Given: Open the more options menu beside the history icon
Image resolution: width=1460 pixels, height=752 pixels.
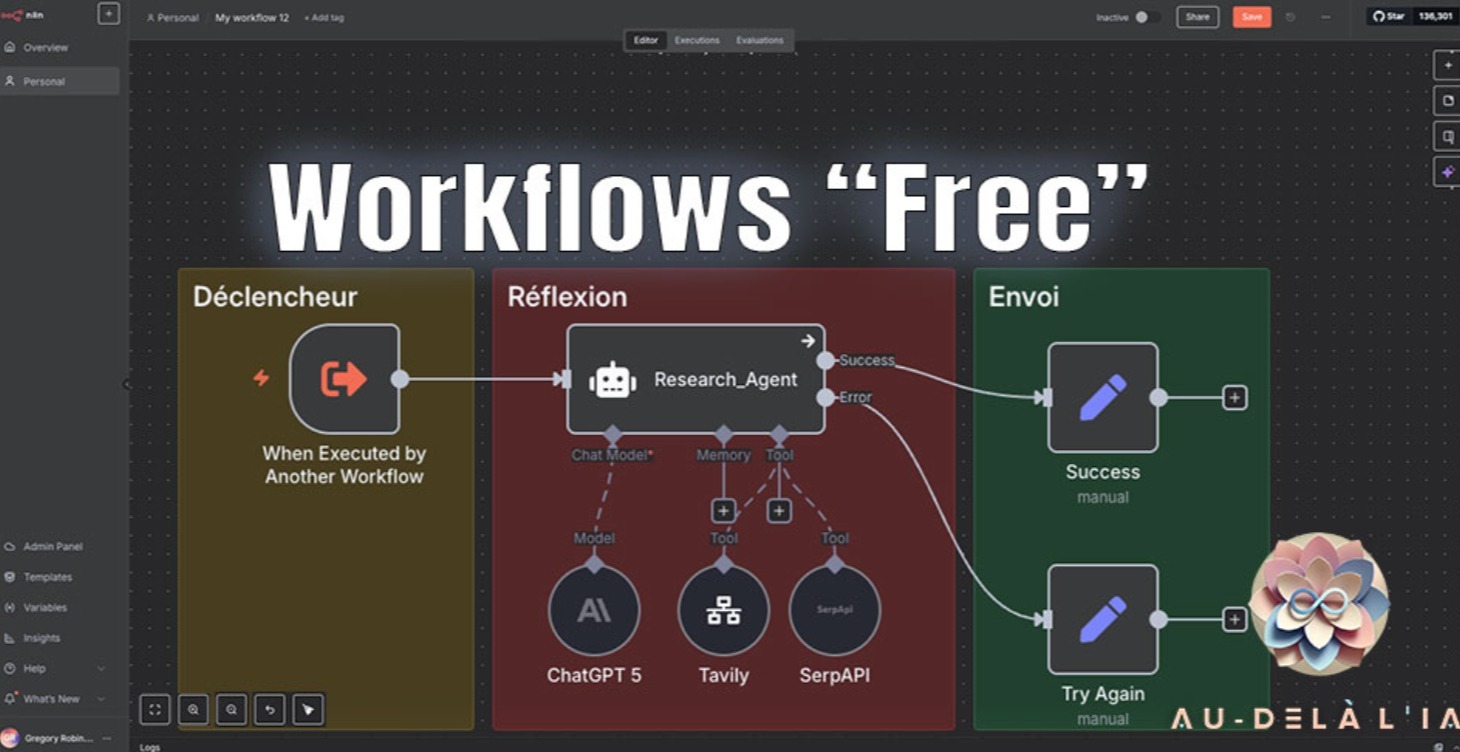Looking at the screenshot, I should click(x=1326, y=17).
